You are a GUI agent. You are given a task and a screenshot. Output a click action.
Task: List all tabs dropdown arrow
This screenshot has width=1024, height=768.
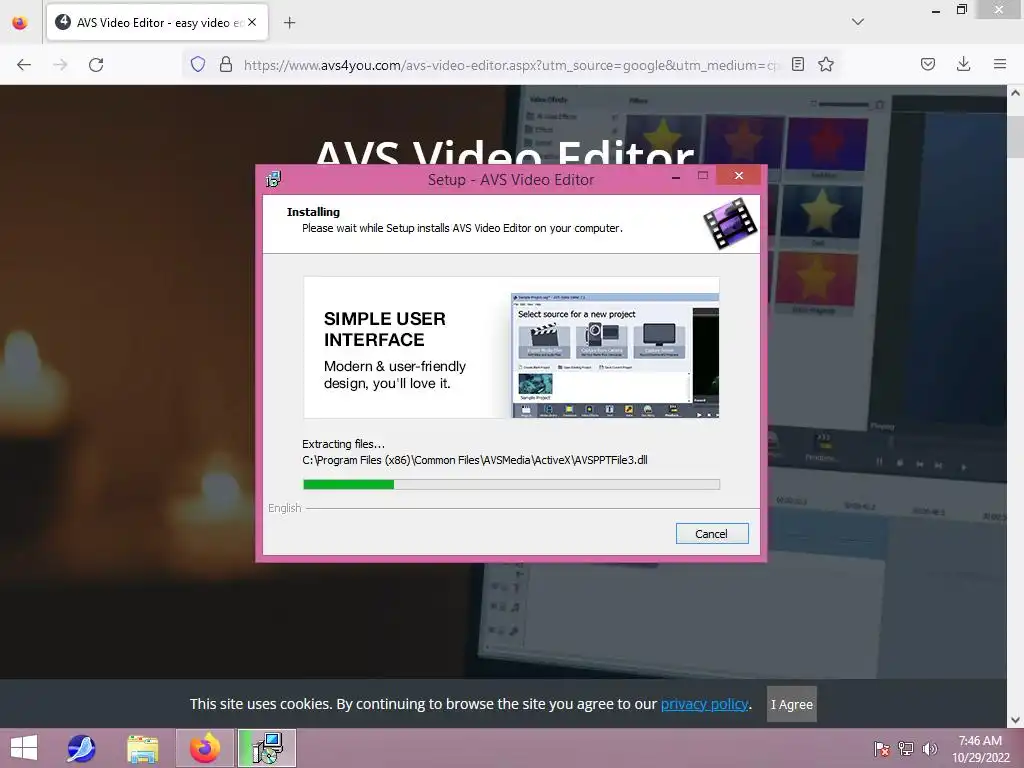coord(858,22)
